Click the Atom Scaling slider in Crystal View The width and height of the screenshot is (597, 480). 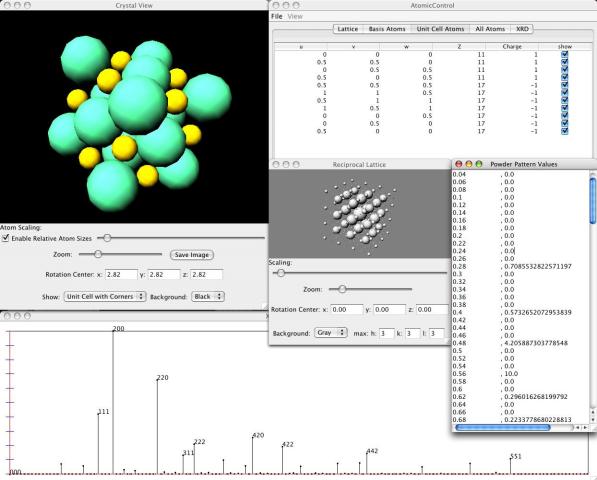click(x=181, y=238)
